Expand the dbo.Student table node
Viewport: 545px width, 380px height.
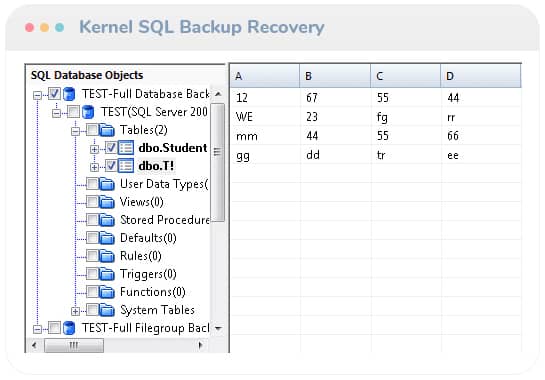94,149
